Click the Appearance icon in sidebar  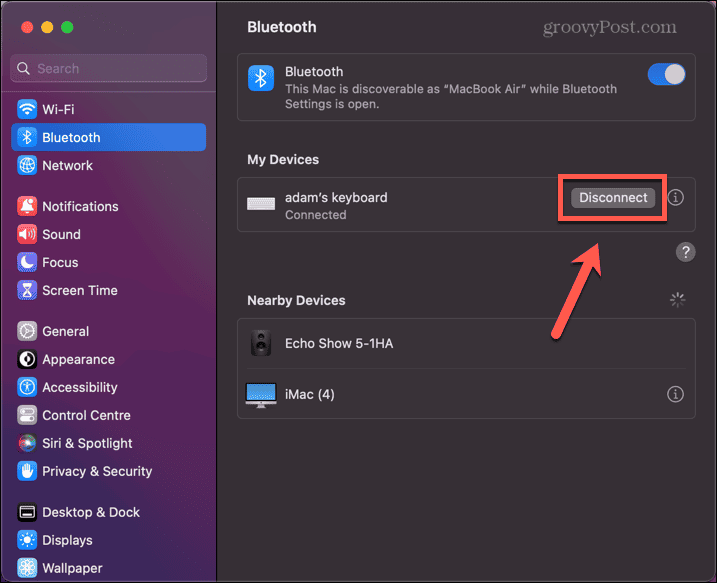point(27,359)
